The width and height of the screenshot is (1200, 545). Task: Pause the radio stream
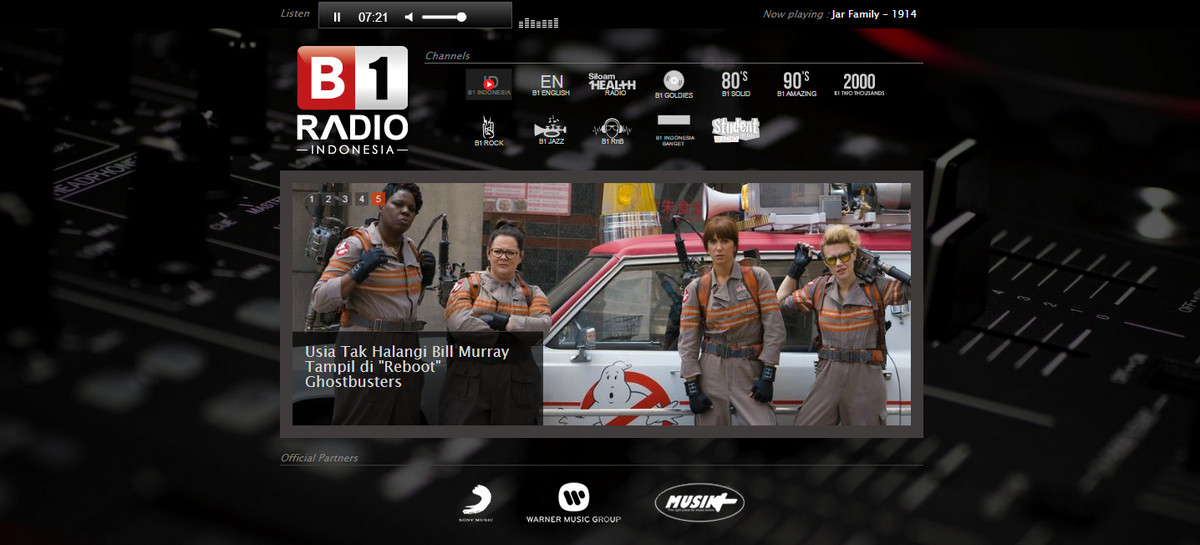coord(337,17)
